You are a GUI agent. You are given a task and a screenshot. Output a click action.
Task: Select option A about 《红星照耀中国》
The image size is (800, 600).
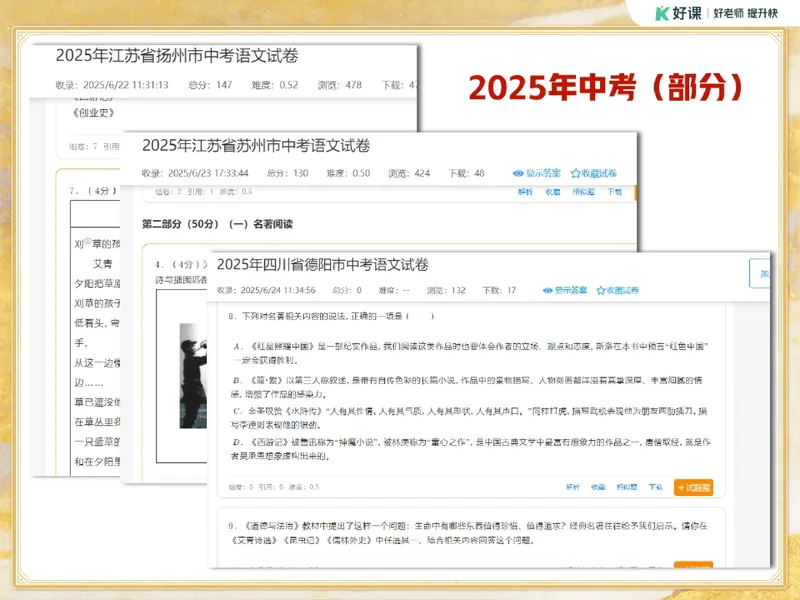[x=470, y=353]
